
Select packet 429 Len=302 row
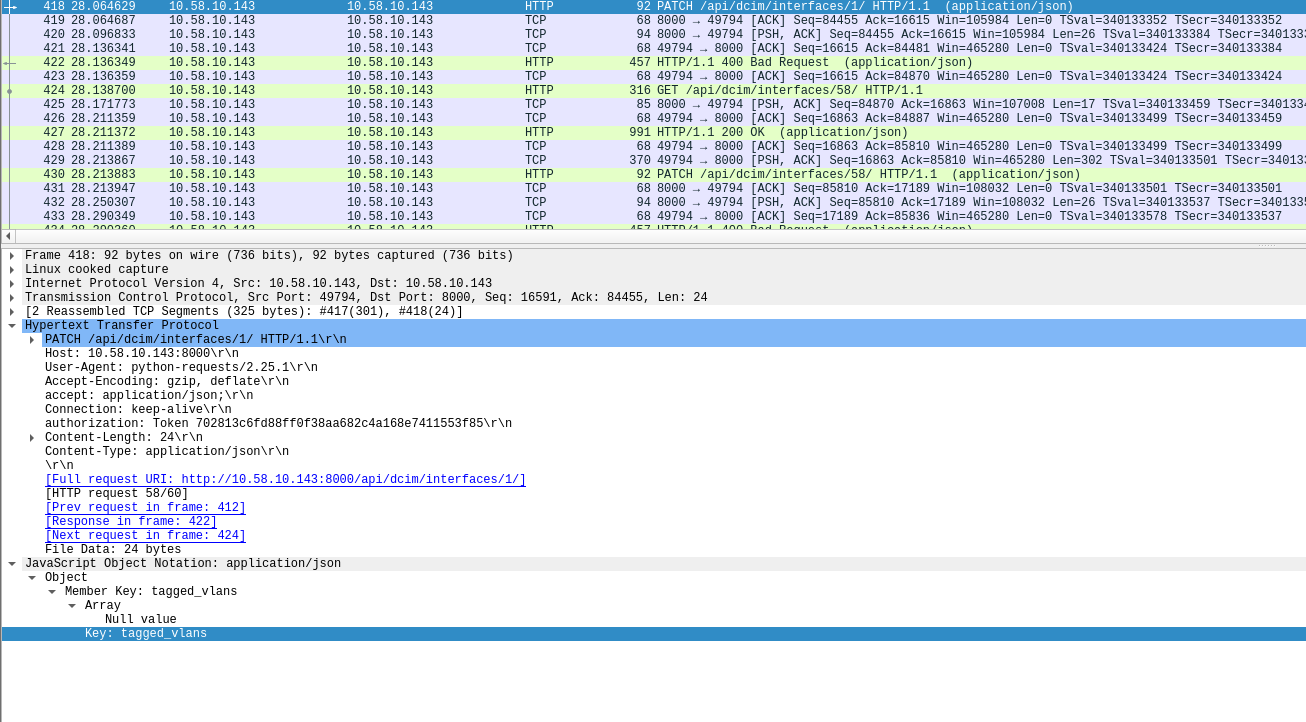click(x=653, y=161)
